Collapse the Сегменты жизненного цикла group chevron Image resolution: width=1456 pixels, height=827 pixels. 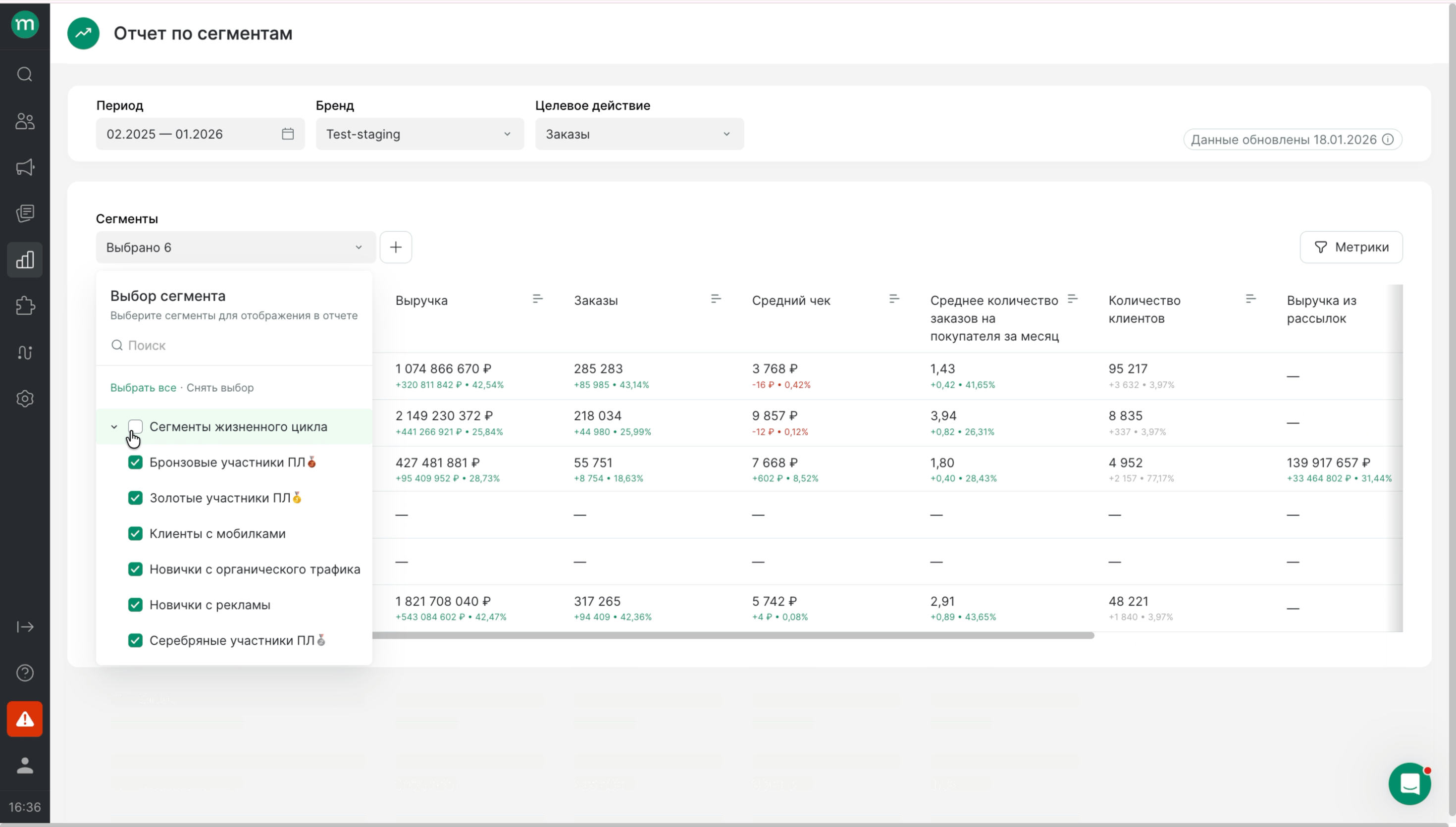coord(114,427)
